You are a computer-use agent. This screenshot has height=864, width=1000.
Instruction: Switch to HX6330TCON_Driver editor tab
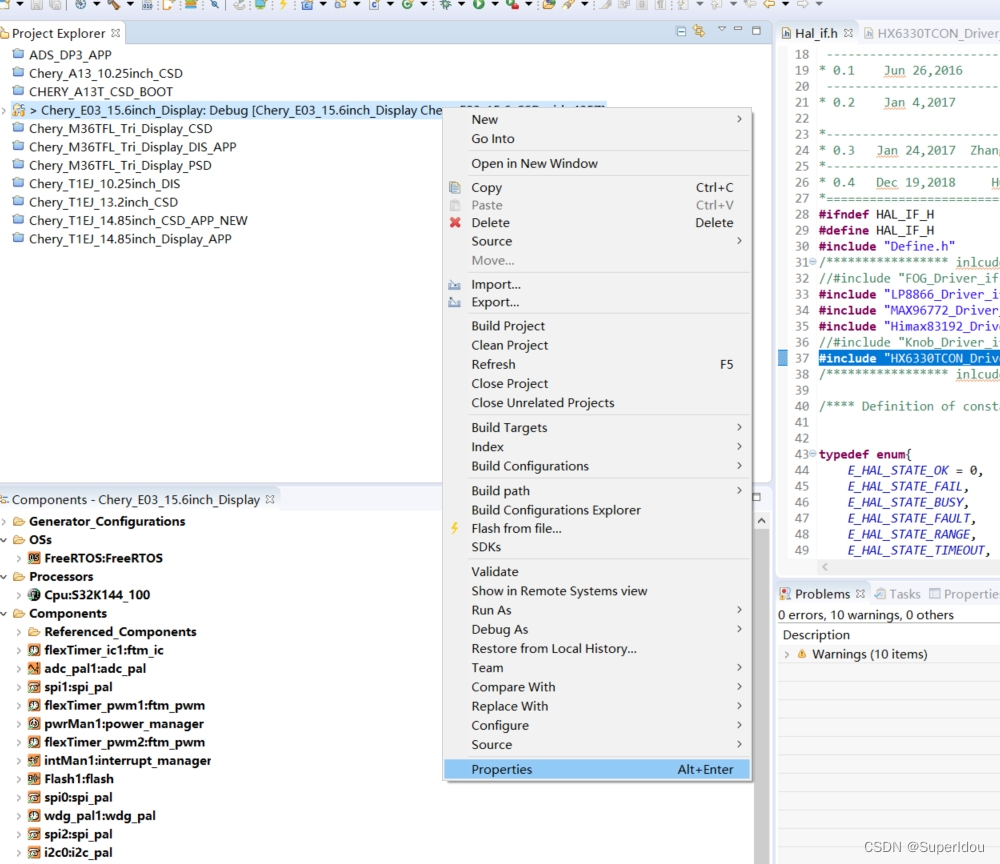(931, 33)
